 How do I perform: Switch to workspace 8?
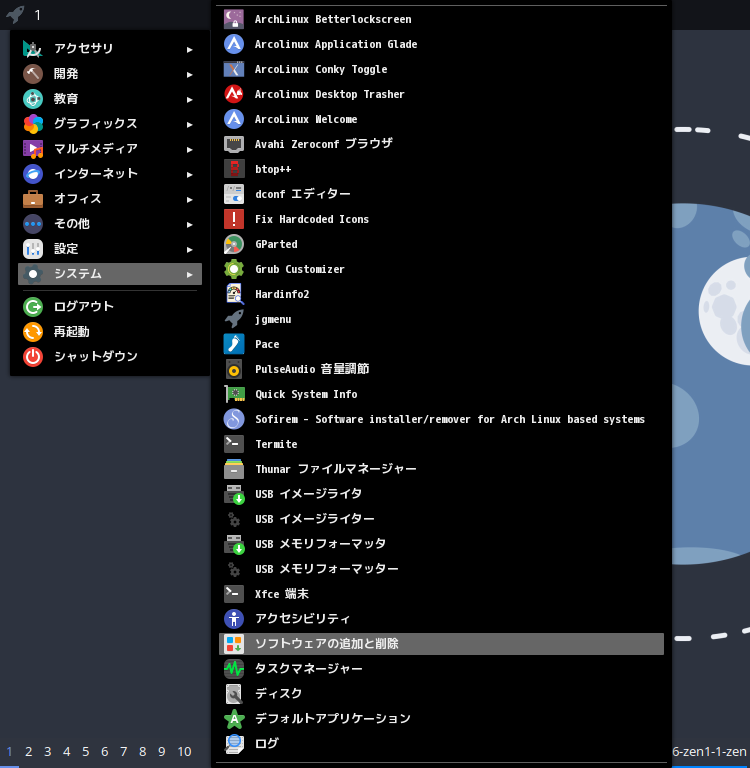coord(143,752)
